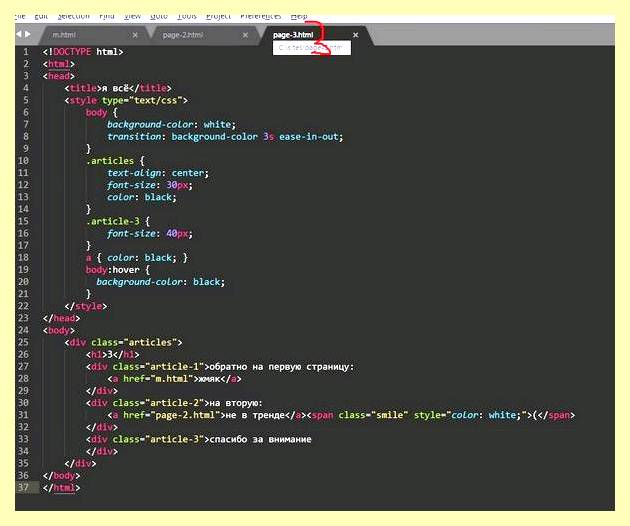Close the page-2.html tab
Screen dimensions: 630x526
coord(245,35)
